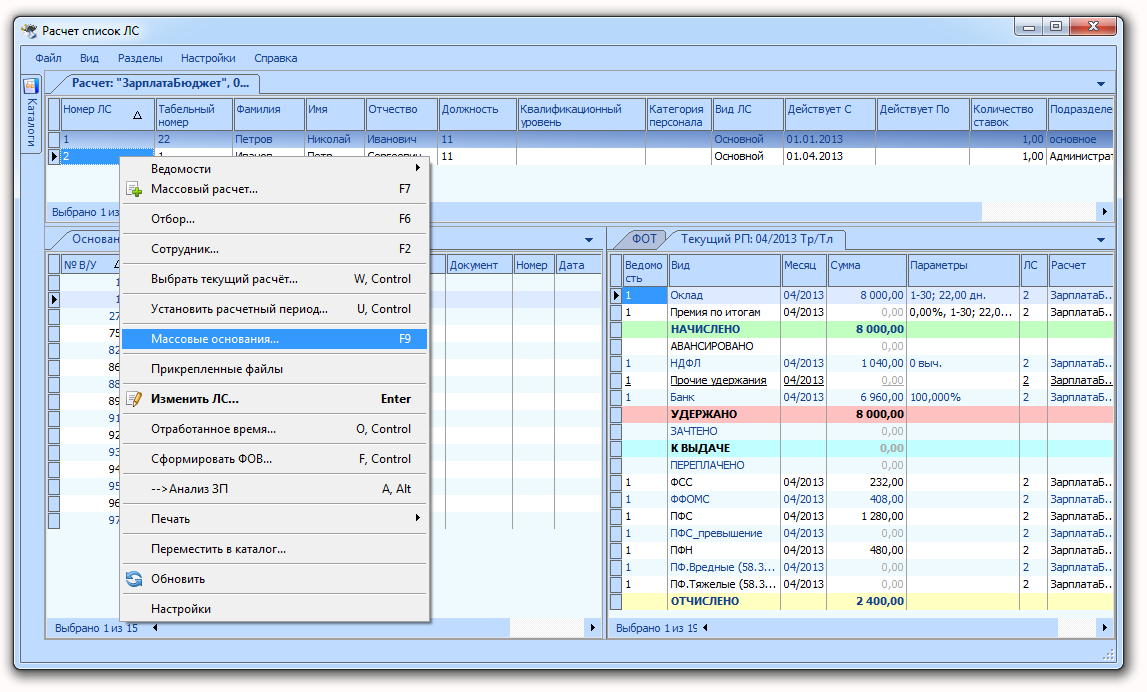Click Должность column header

click(477, 115)
